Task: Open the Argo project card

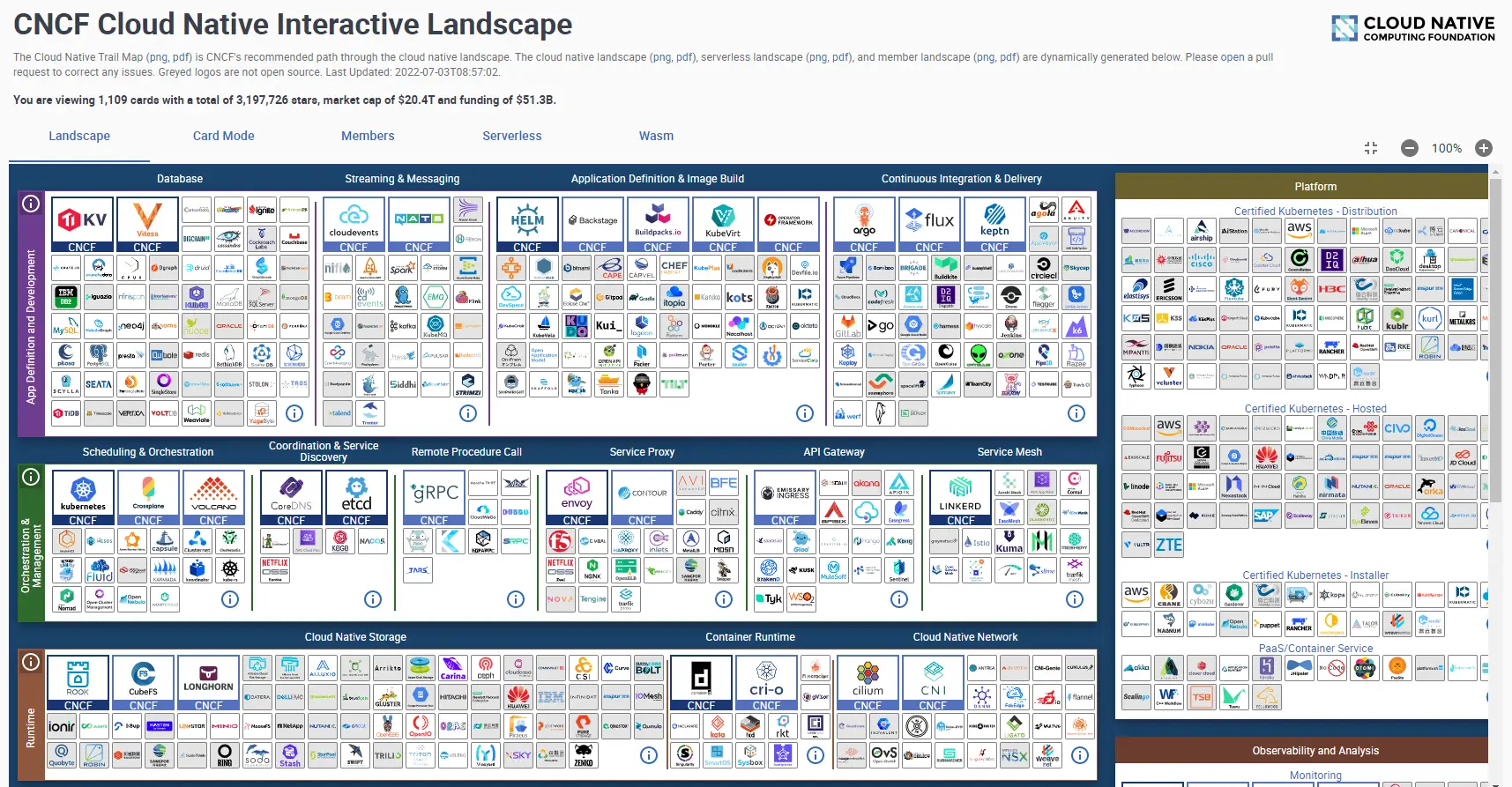Action: (864, 225)
